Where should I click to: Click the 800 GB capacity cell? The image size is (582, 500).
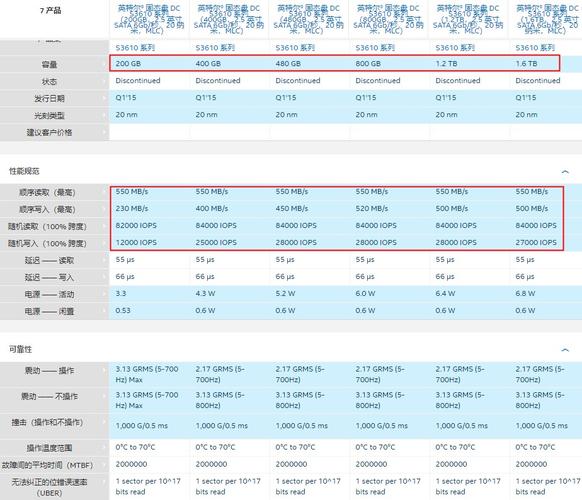368,64
